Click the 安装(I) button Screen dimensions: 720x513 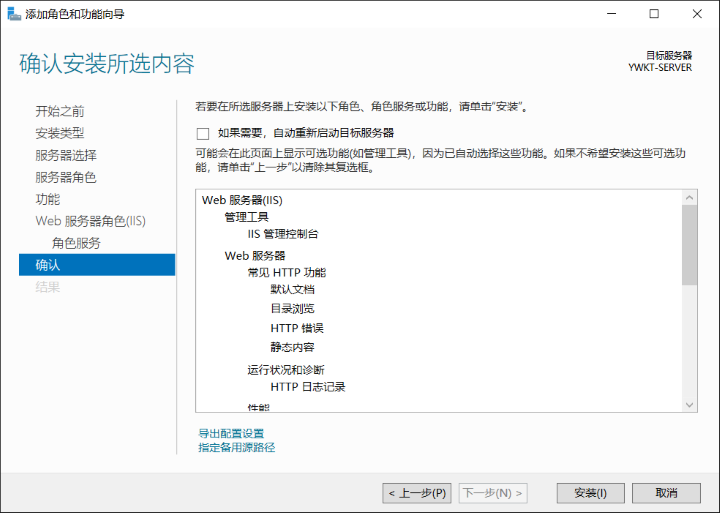click(x=591, y=493)
